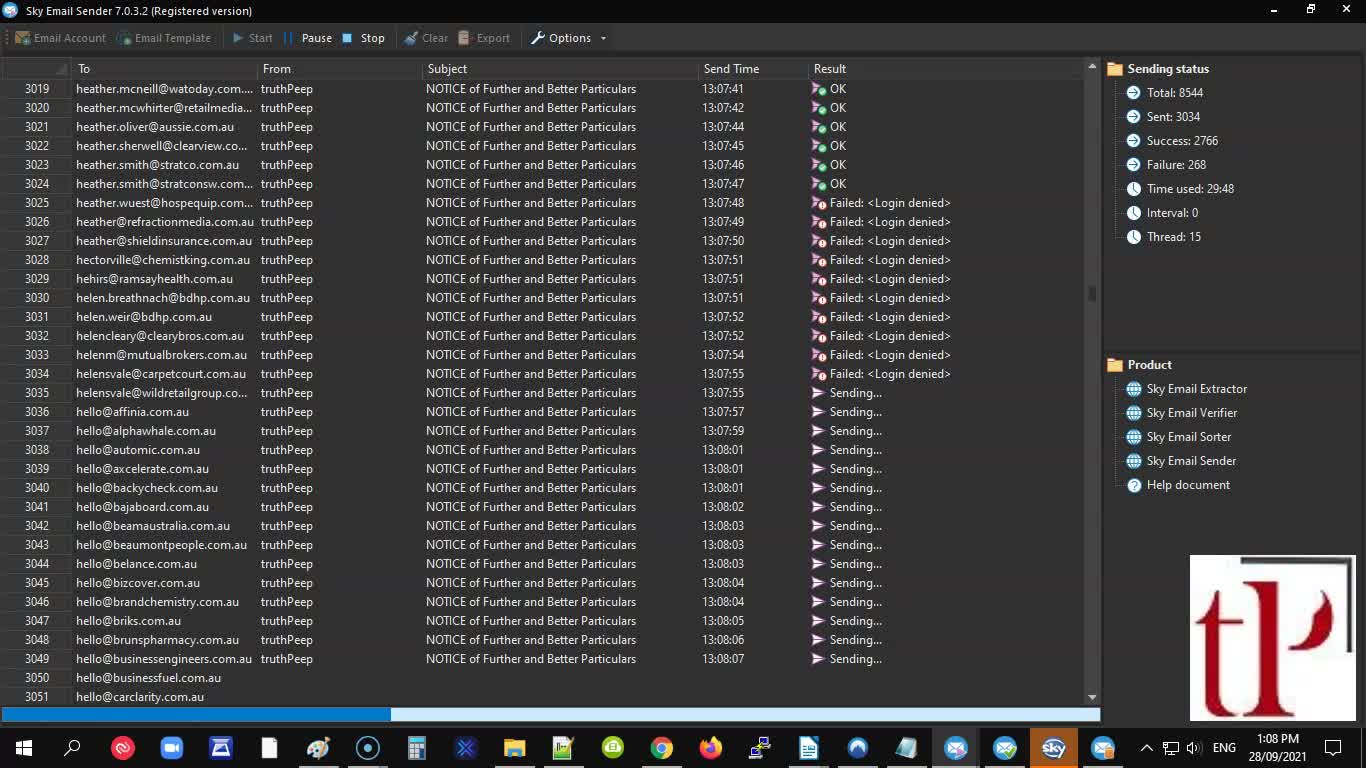
Task: Click the Start sending button
Action: [252, 38]
